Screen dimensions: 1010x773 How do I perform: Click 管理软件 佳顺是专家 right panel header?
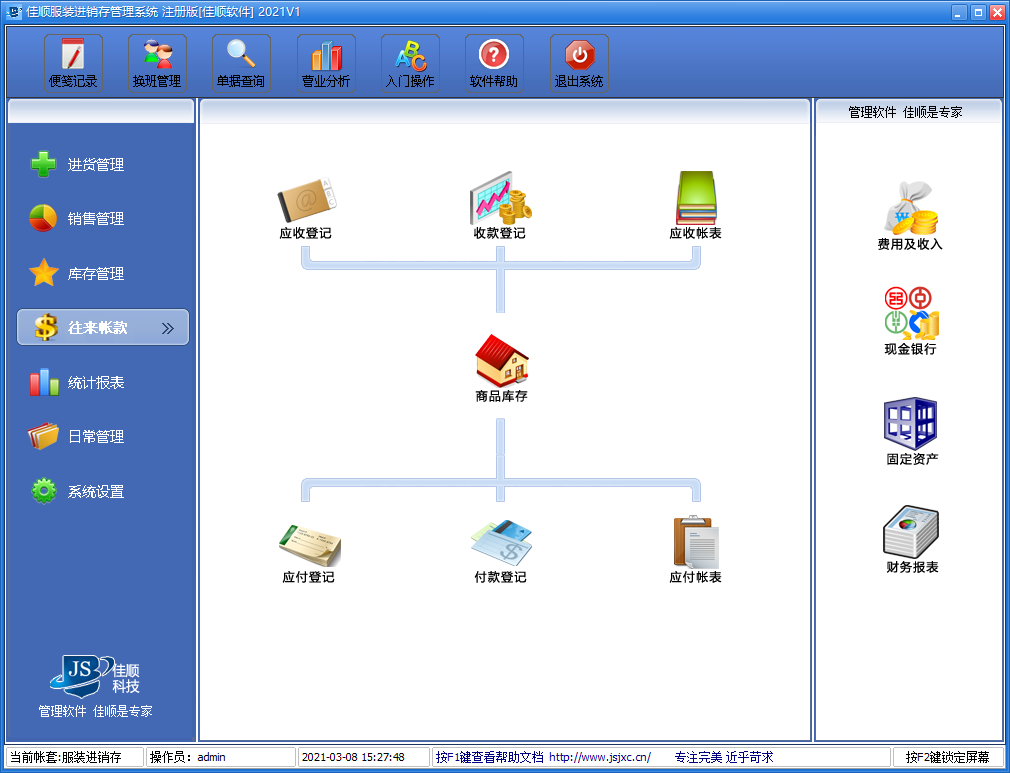(x=905, y=112)
